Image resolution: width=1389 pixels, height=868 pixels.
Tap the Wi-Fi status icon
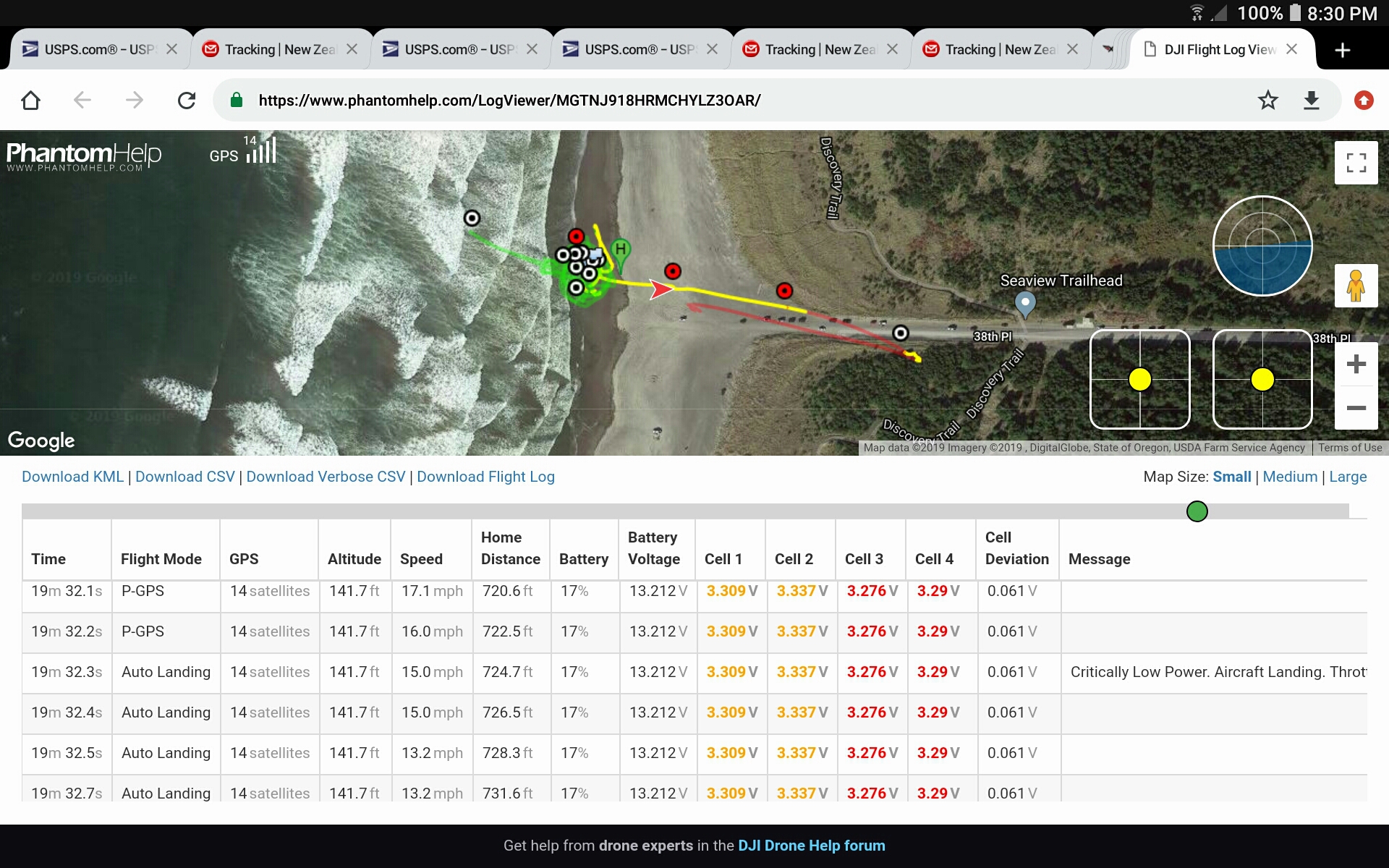(1197, 13)
